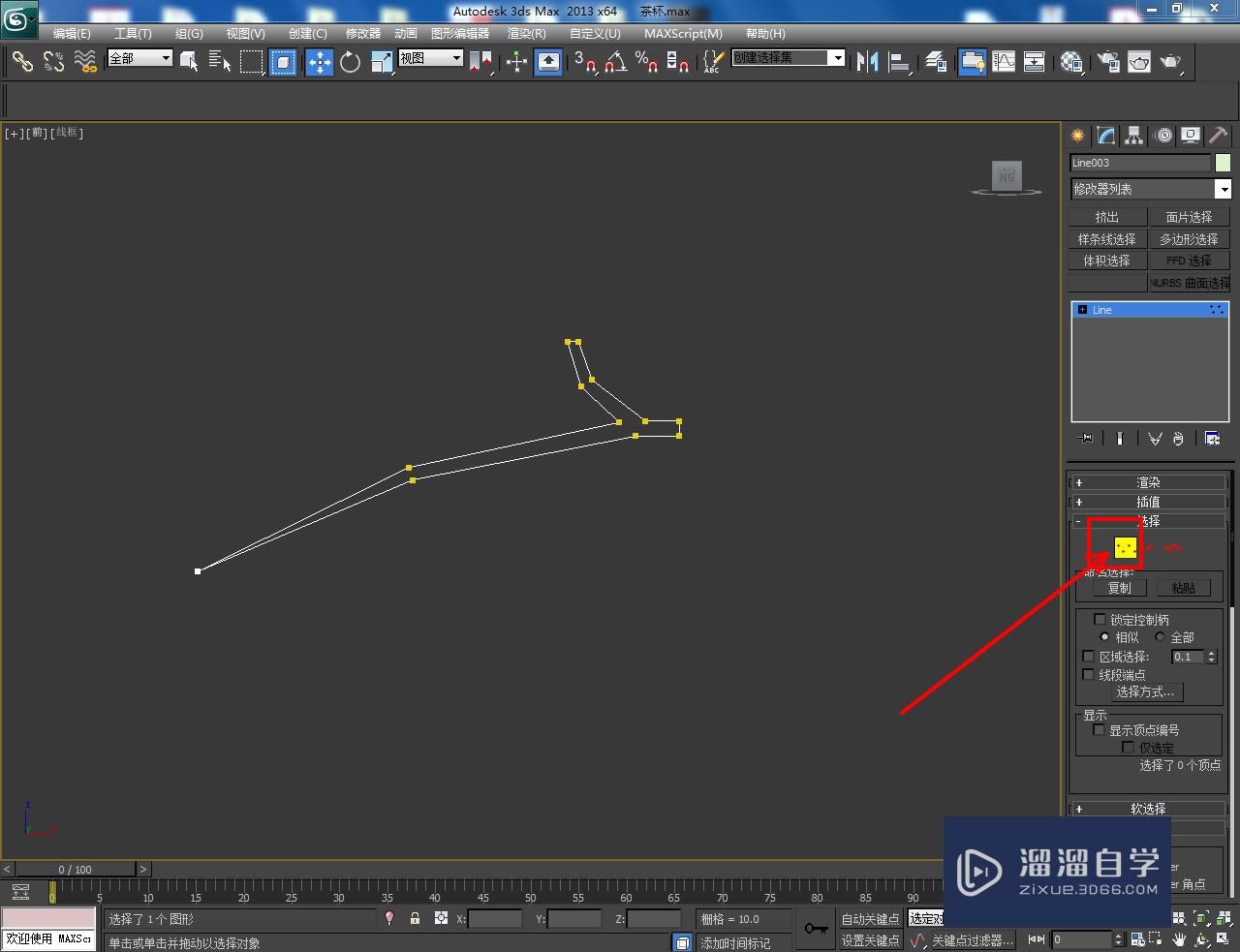Open the 创建(C) menu
Screen dimensions: 1240x952
(x=308, y=34)
